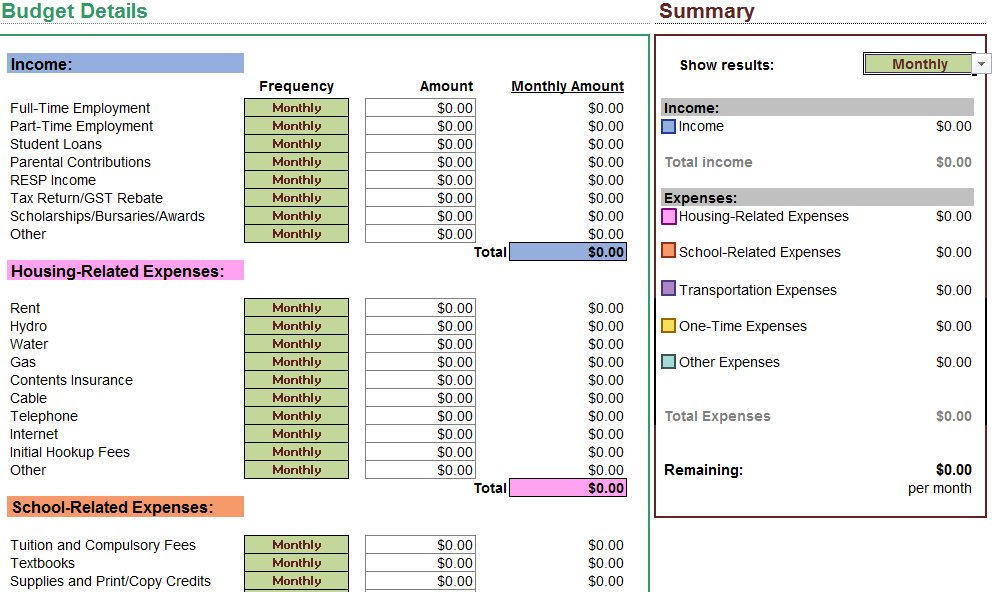994x592 pixels.
Task: Click Student Loans amount field
Action: (420, 144)
